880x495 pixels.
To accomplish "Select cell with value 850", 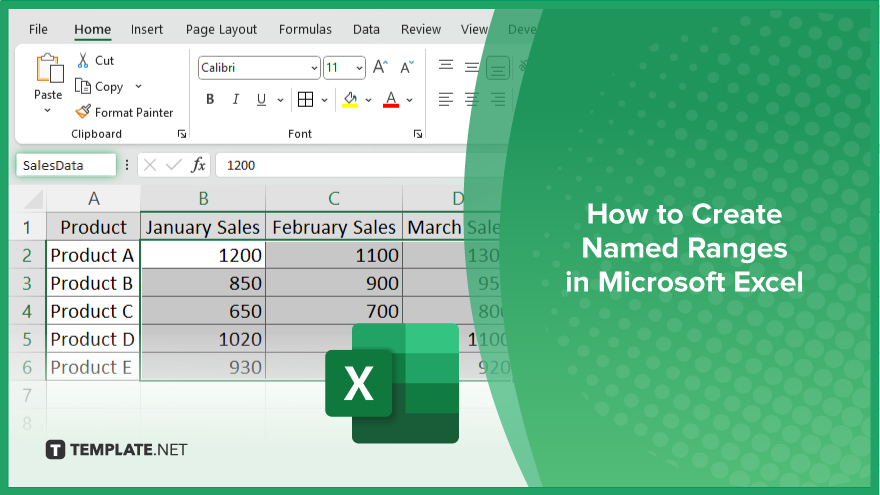I will pos(203,283).
